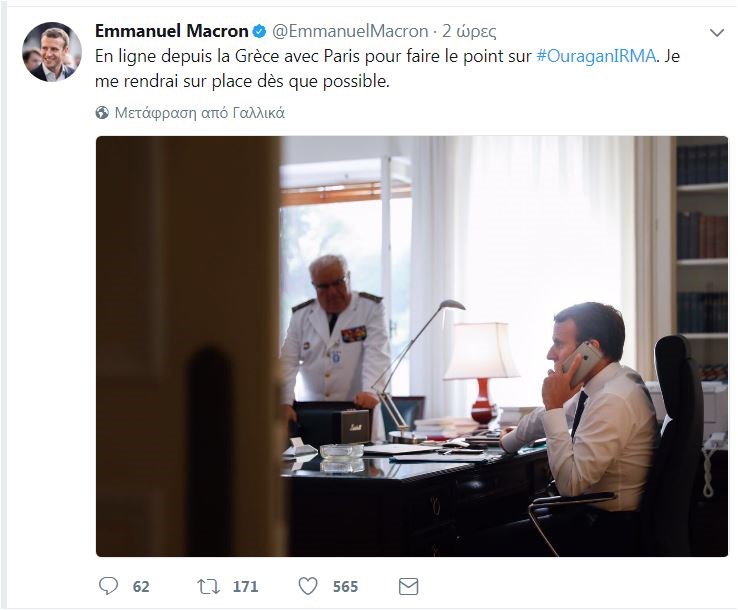This screenshot has width=738, height=610.
Task: Click the reply count 62
Action: click(141, 587)
